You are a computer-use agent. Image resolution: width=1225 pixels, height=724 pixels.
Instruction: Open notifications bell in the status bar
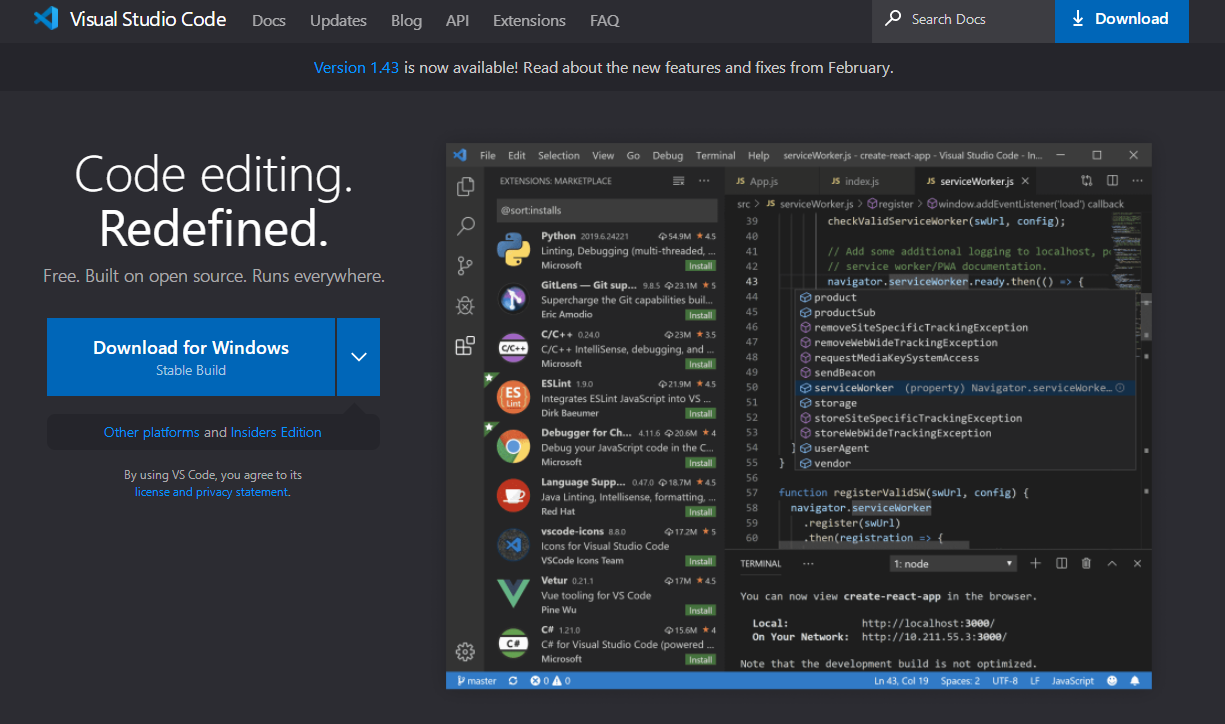pos(1135,681)
